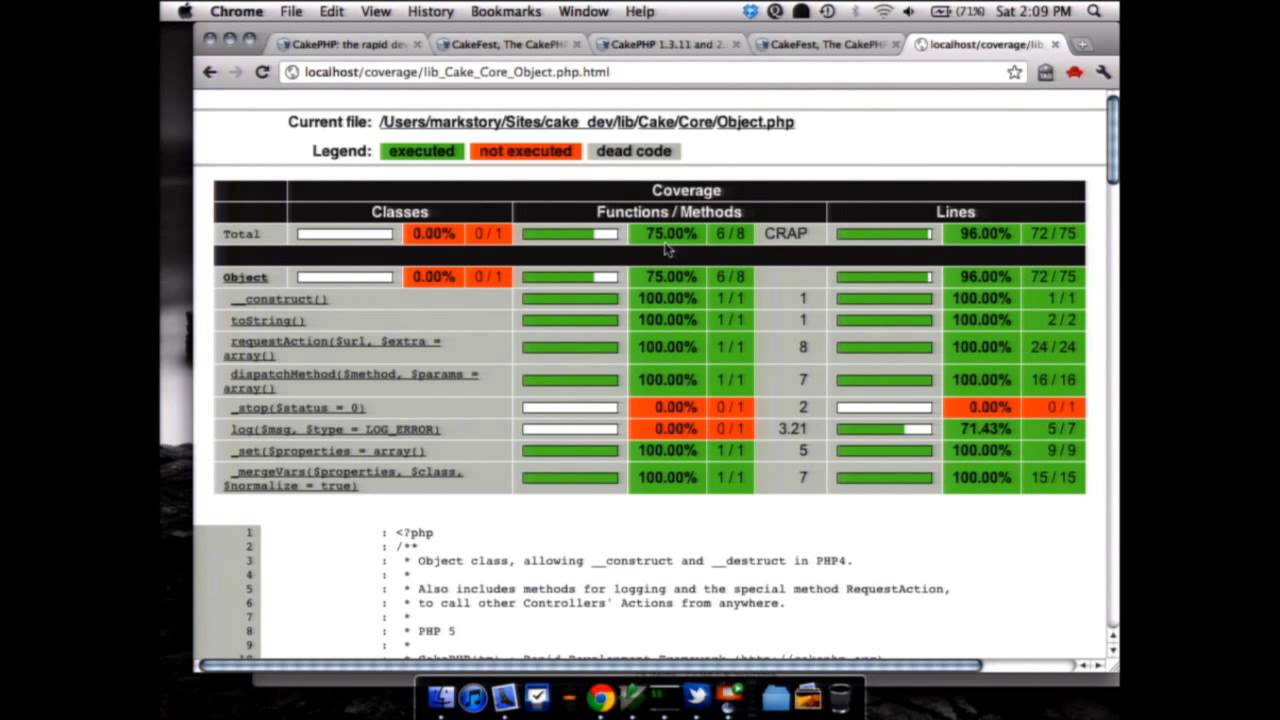The image size is (1280, 720).
Task: Open Mail stamp icon in the Dock
Action: tap(505, 697)
